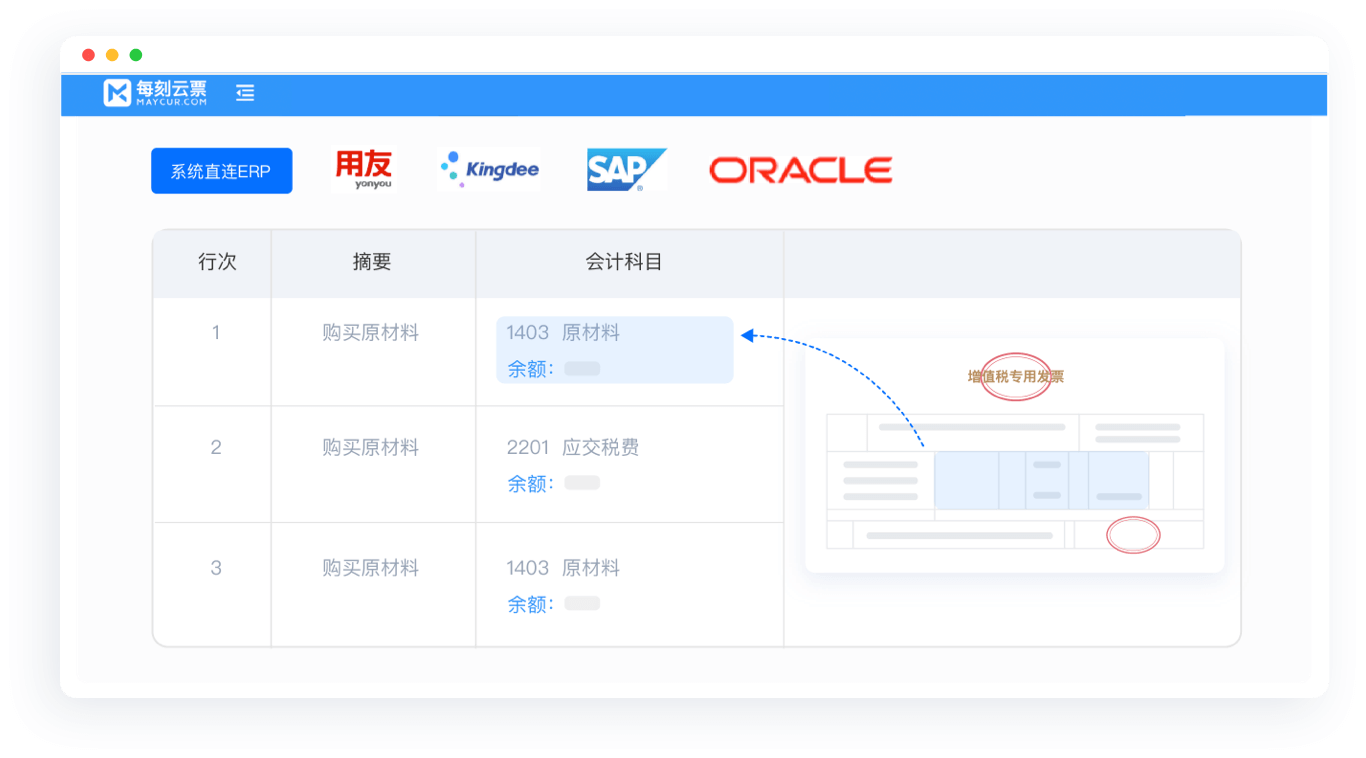Viewport: 1366px width, 758px height.
Task: Click the 会计科目 column header
Action: 624,262
